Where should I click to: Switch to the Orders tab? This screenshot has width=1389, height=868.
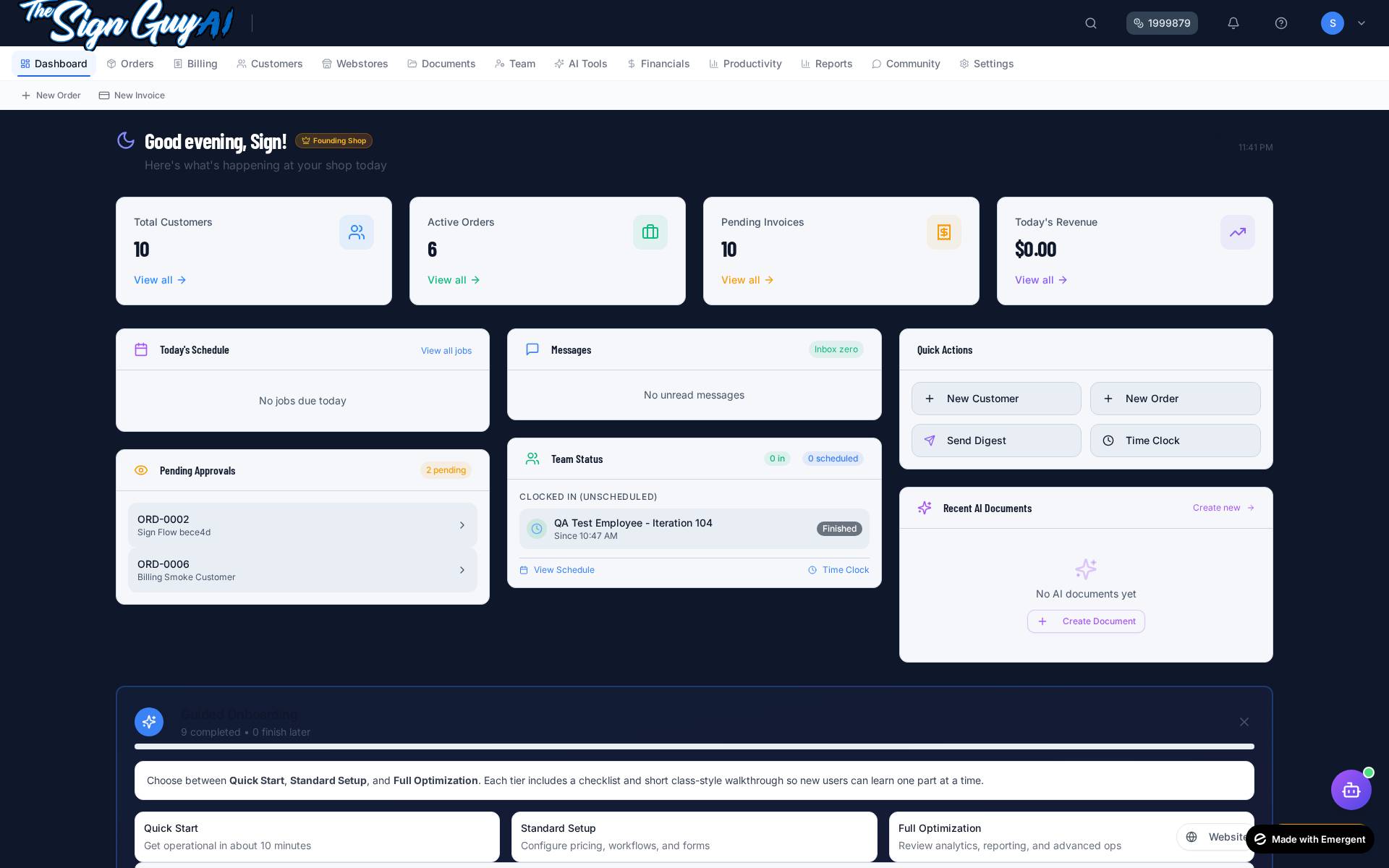[x=130, y=64]
